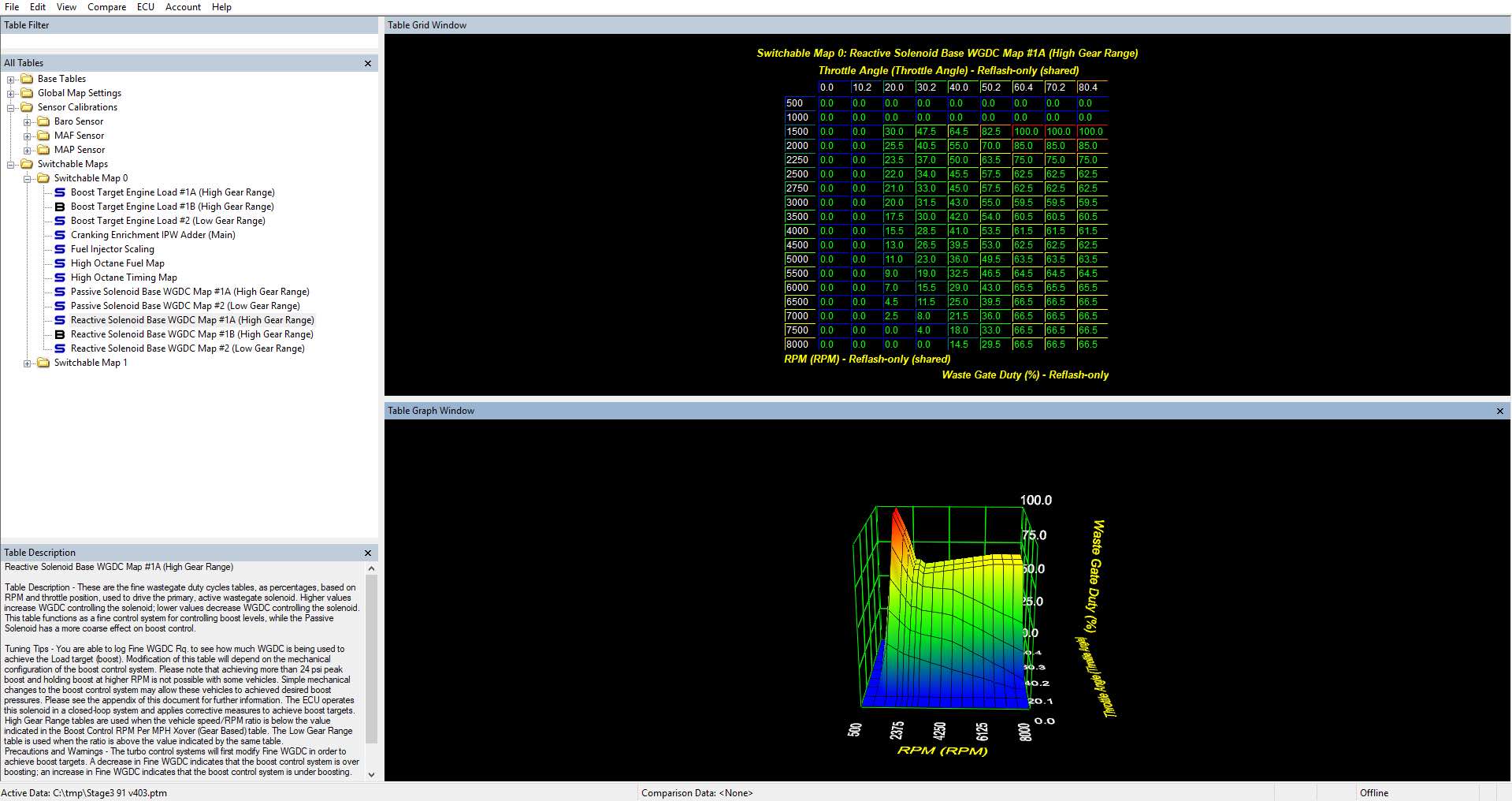Image resolution: width=1512 pixels, height=801 pixels.
Task: Click B icon of Boost Target Engine Load #1B
Action: click(x=60, y=207)
